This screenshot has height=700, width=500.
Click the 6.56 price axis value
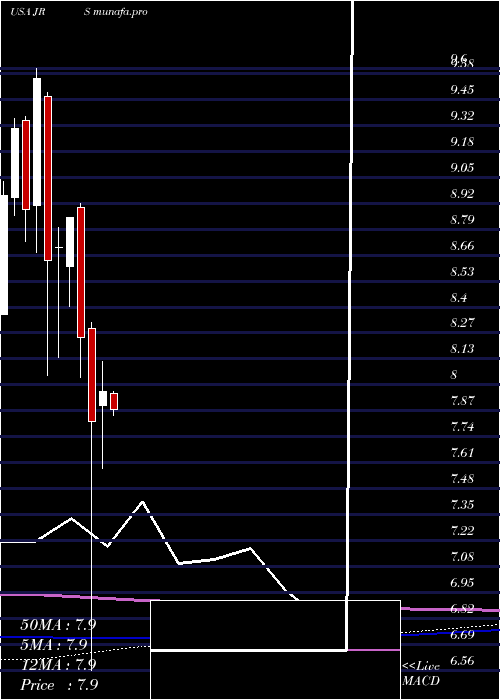(462, 661)
